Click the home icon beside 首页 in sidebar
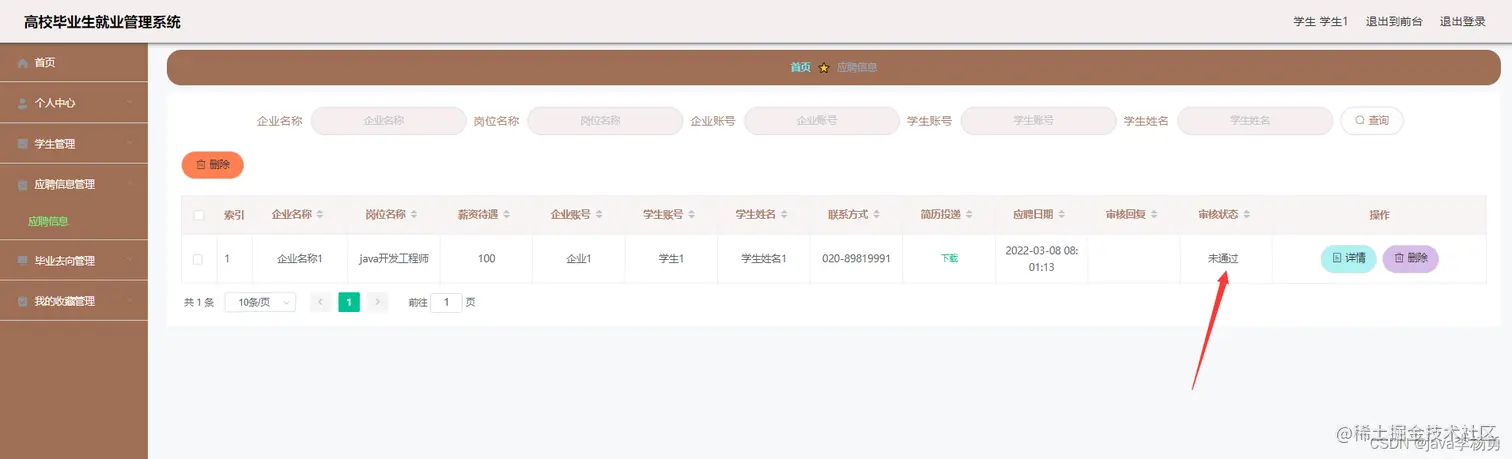1512x459 pixels. point(23,63)
